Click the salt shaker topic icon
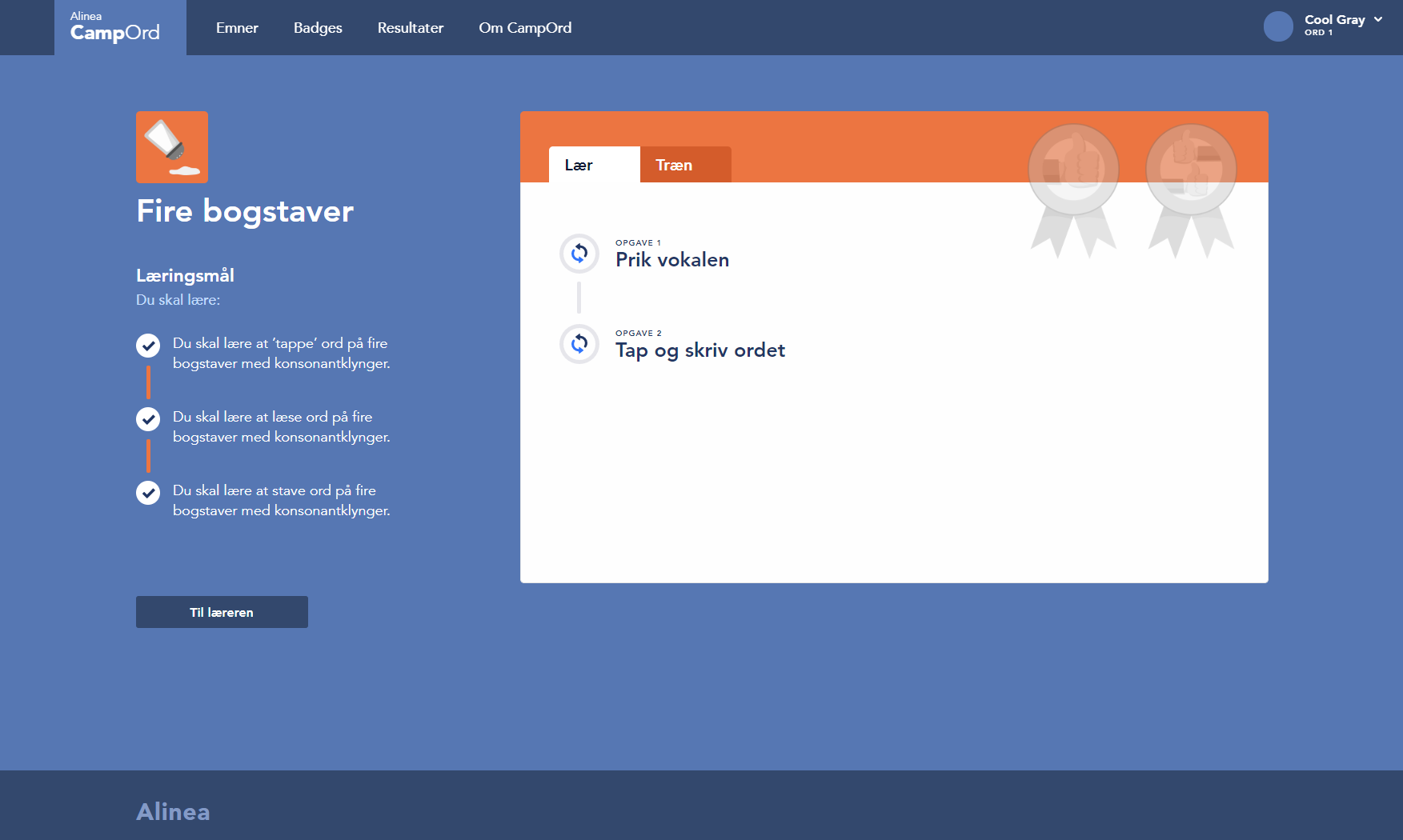1403x840 pixels. 172,147
